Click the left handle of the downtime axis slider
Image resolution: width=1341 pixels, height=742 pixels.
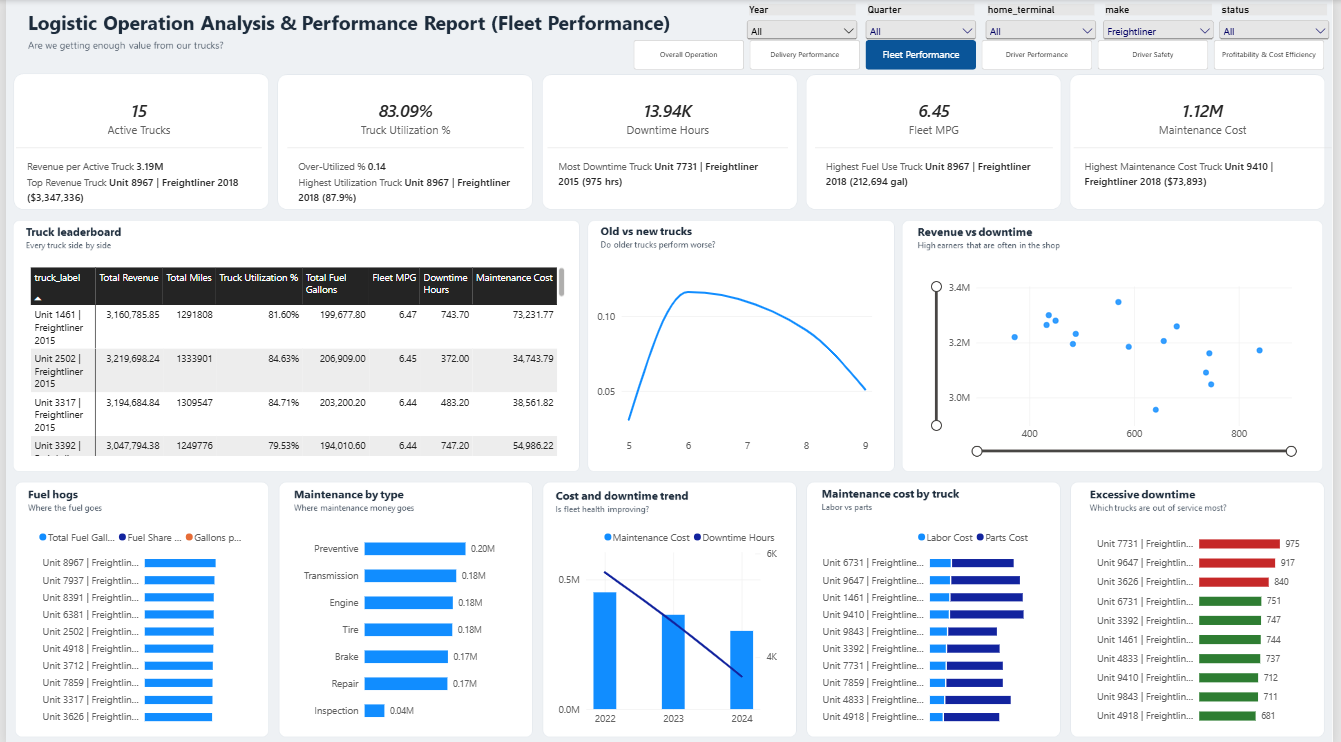click(x=977, y=451)
